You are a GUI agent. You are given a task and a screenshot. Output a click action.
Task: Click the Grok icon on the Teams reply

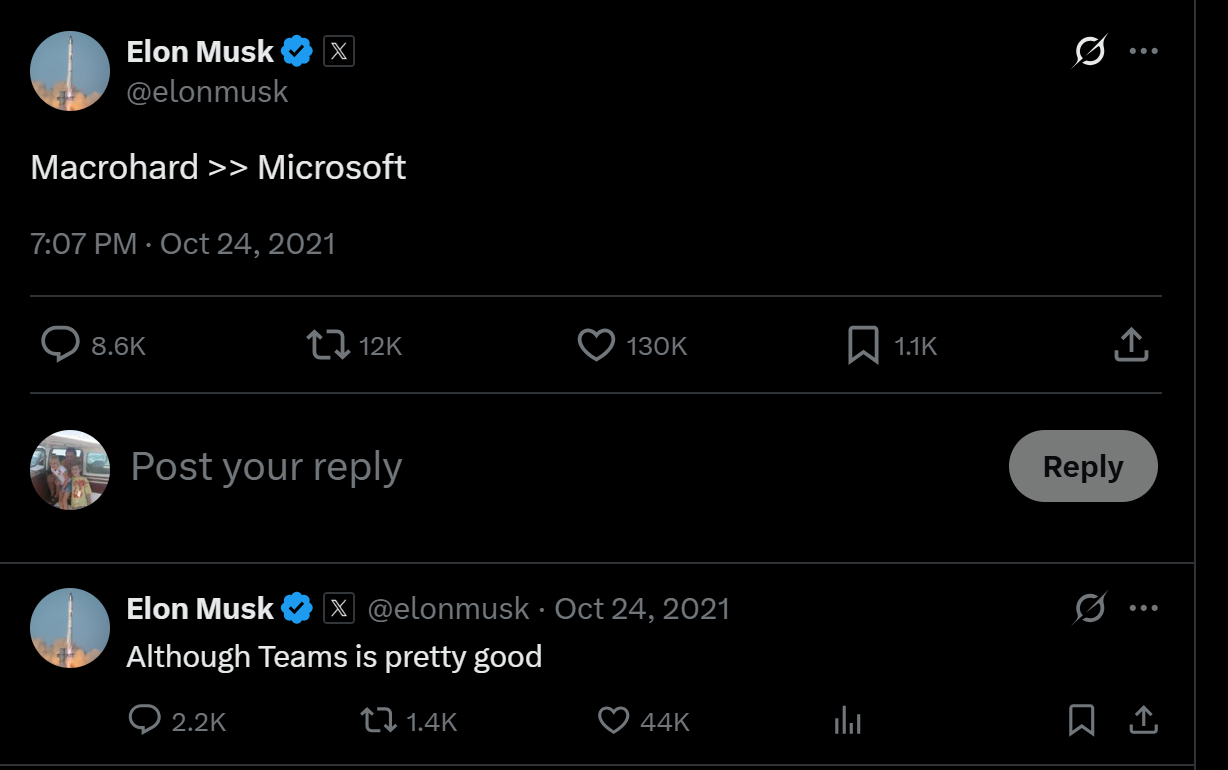coord(1090,608)
